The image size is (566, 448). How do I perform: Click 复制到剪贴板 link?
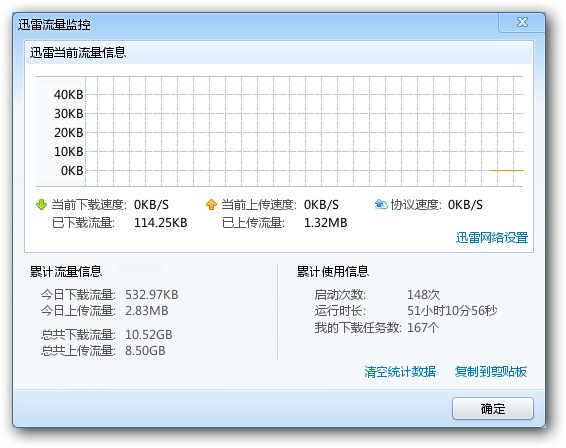click(x=491, y=371)
